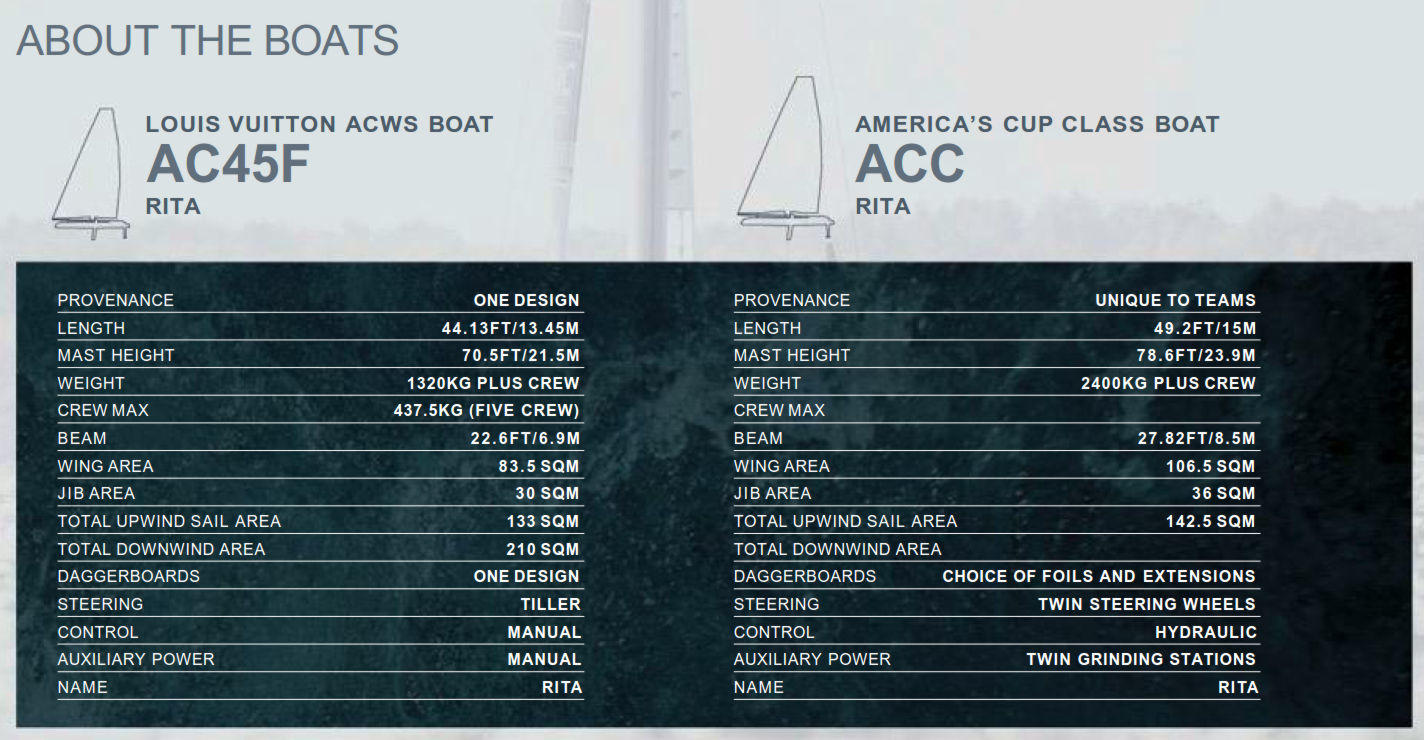Click AC45F length value 44.13FT/13.45M
Viewport: 1424px width, 740px height.
(511, 328)
